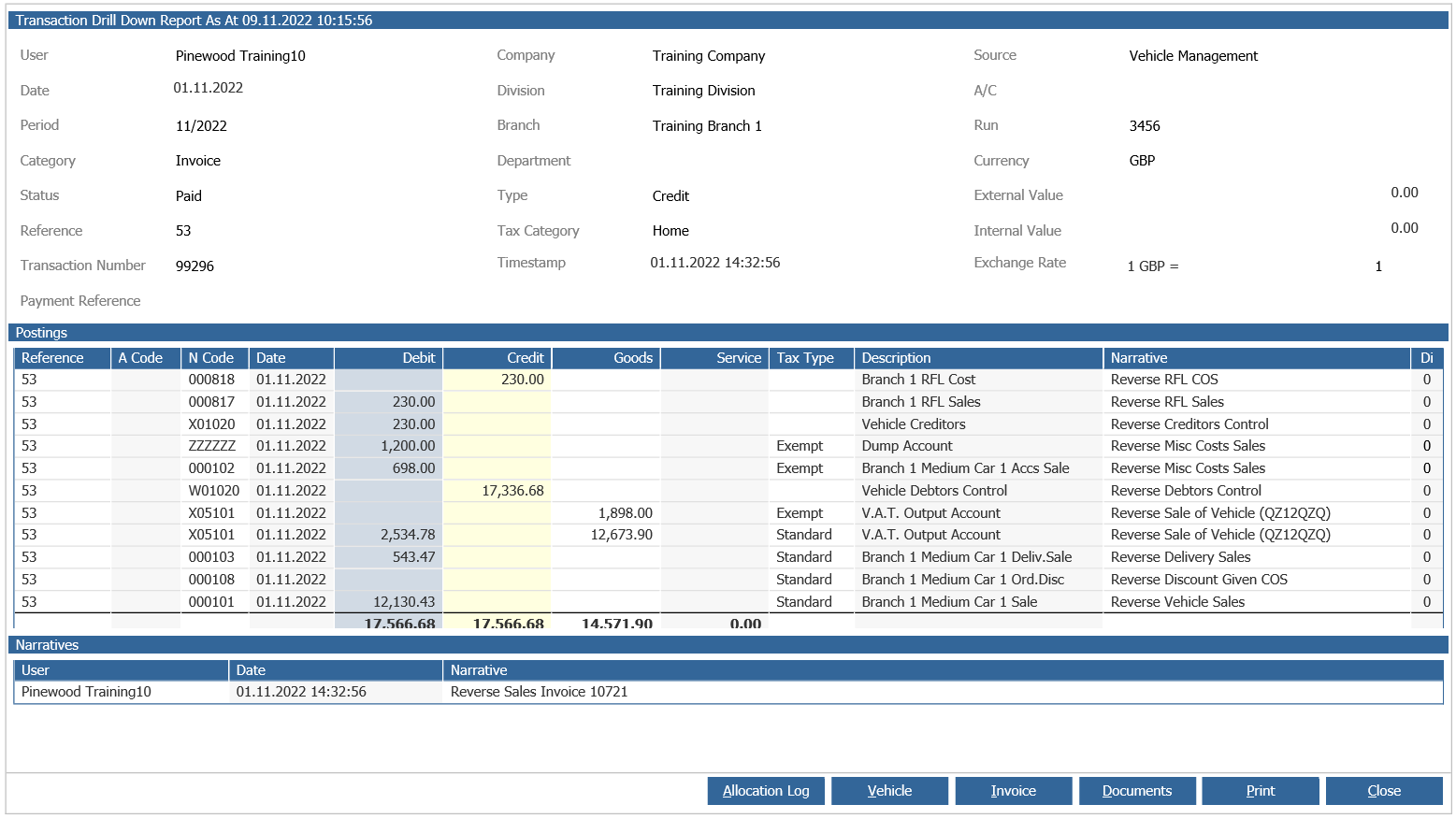The height and width of the screenshot is (819, 1456).
Task: Click the Service column header
Action: (x=714, y=358)
